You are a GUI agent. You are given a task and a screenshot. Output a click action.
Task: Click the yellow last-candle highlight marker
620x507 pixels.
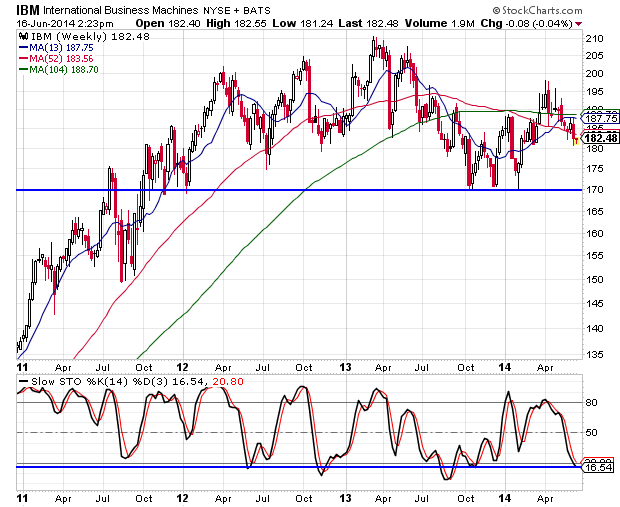[x=576, y=141]
